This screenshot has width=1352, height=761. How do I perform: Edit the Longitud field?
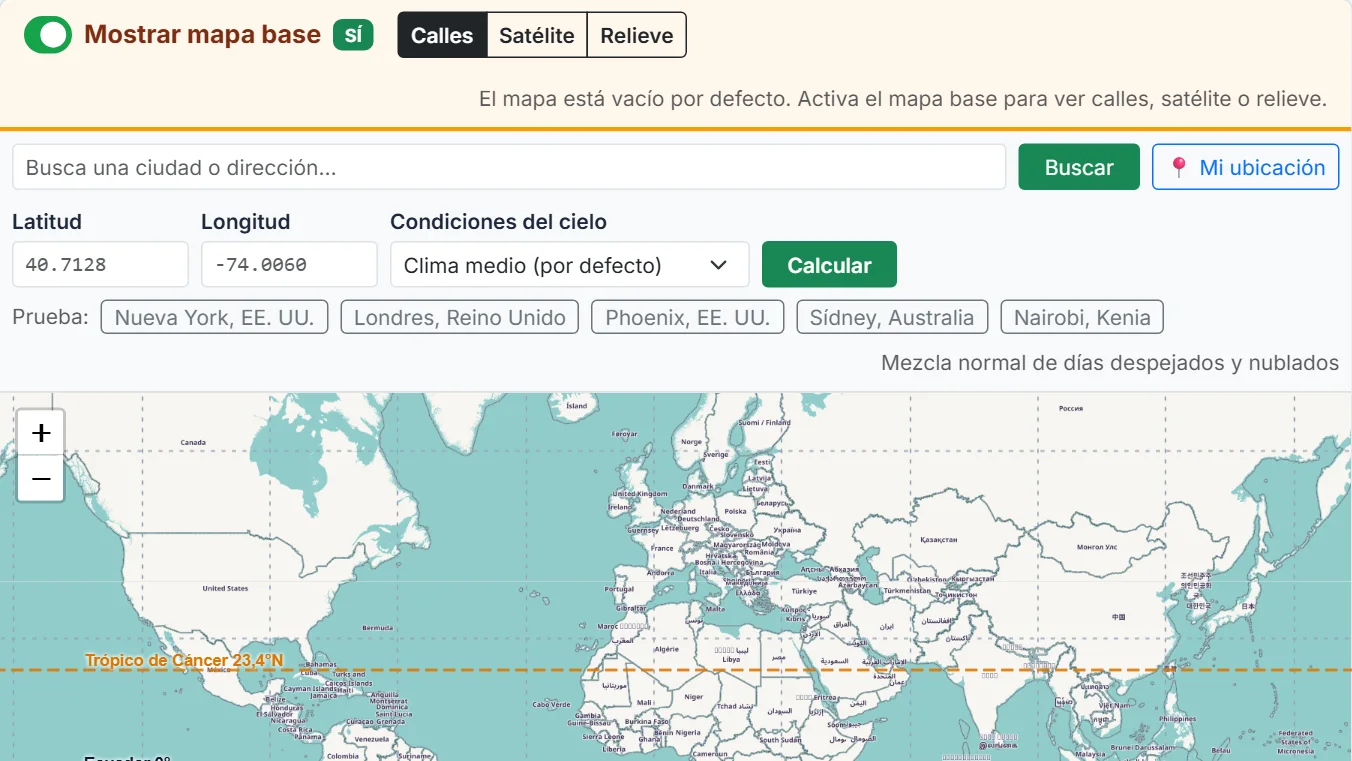point(289,264)
